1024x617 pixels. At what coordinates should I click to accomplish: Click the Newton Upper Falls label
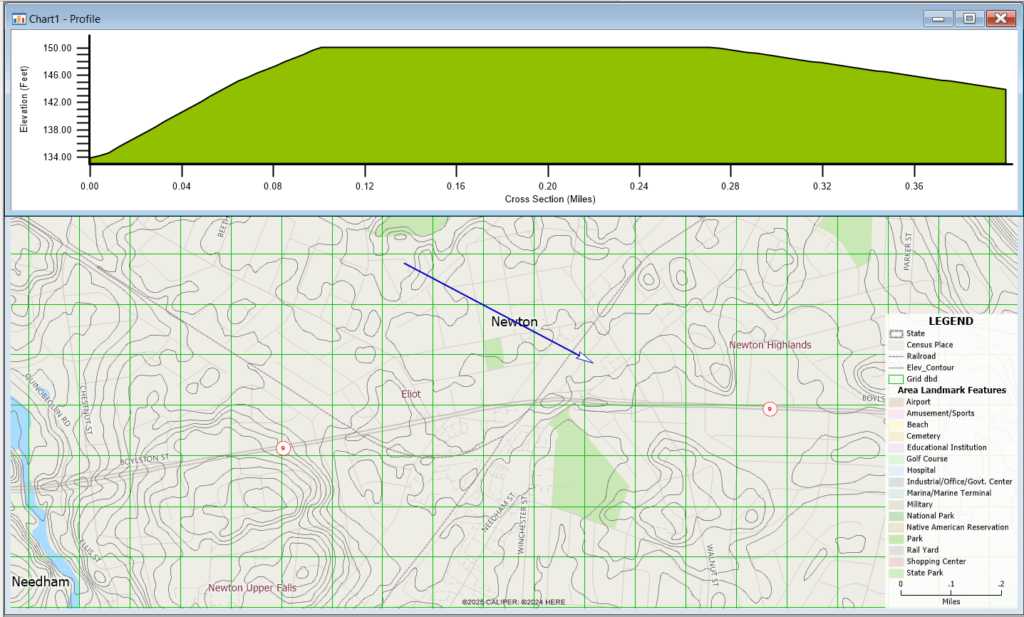click(252, 588)
